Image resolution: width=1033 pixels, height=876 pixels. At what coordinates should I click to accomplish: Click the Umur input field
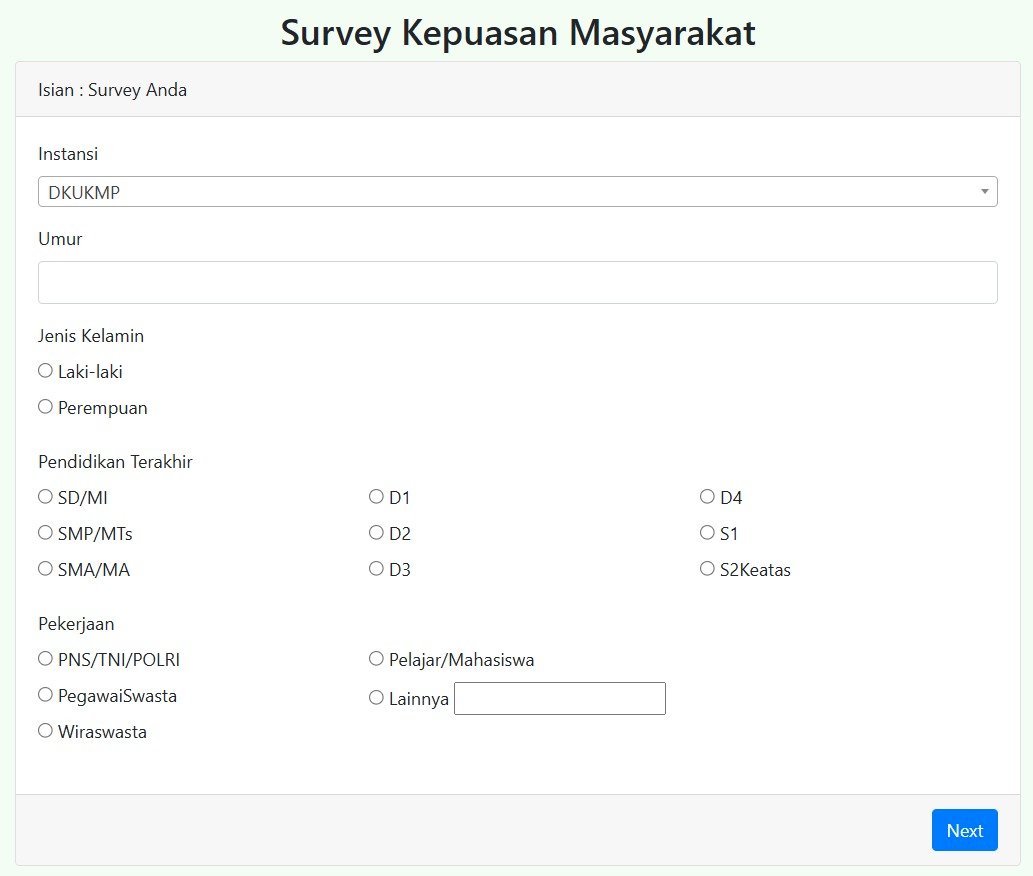tap(518, 283)
